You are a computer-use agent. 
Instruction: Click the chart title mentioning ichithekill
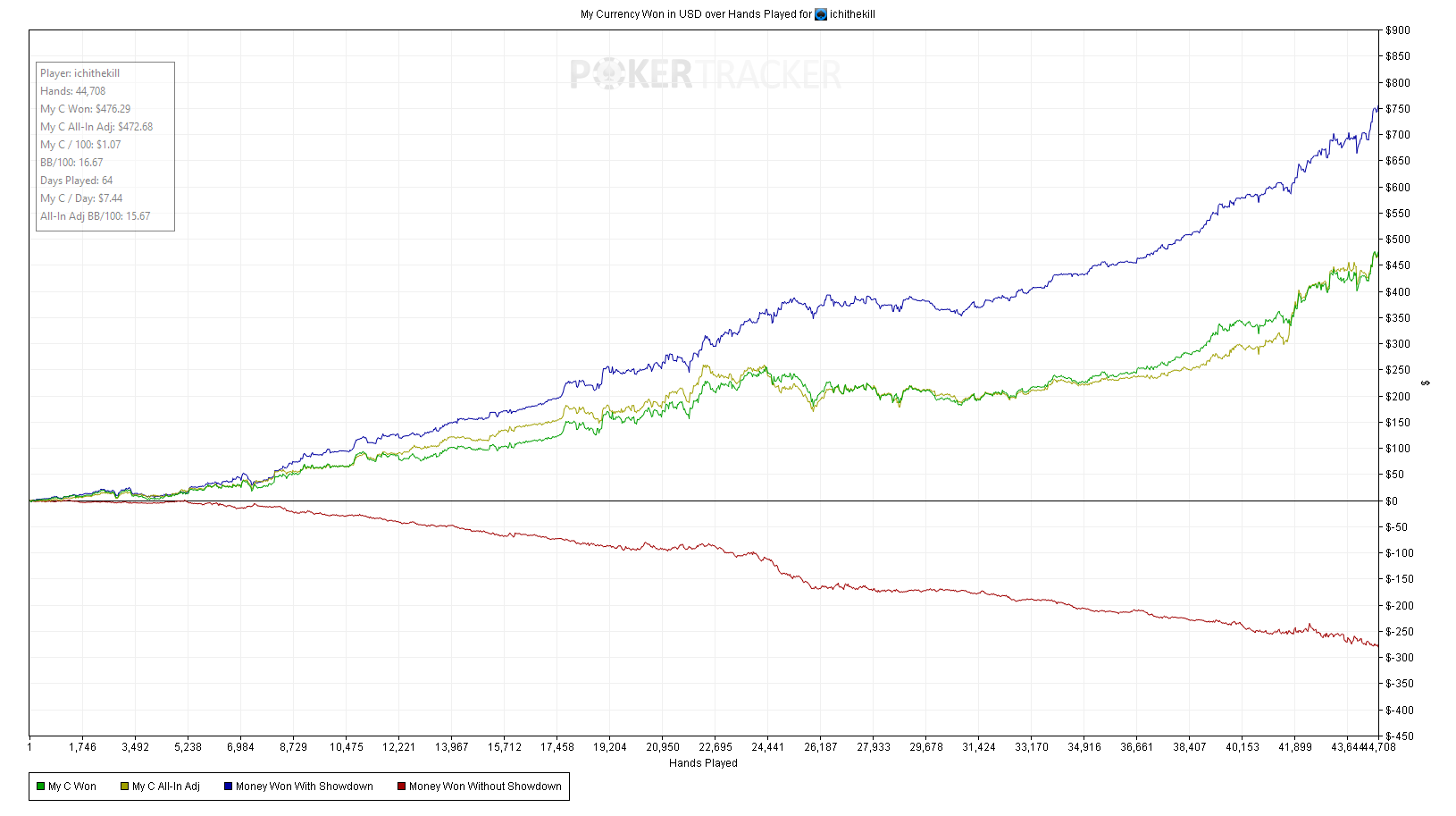(x=728, y=14)
